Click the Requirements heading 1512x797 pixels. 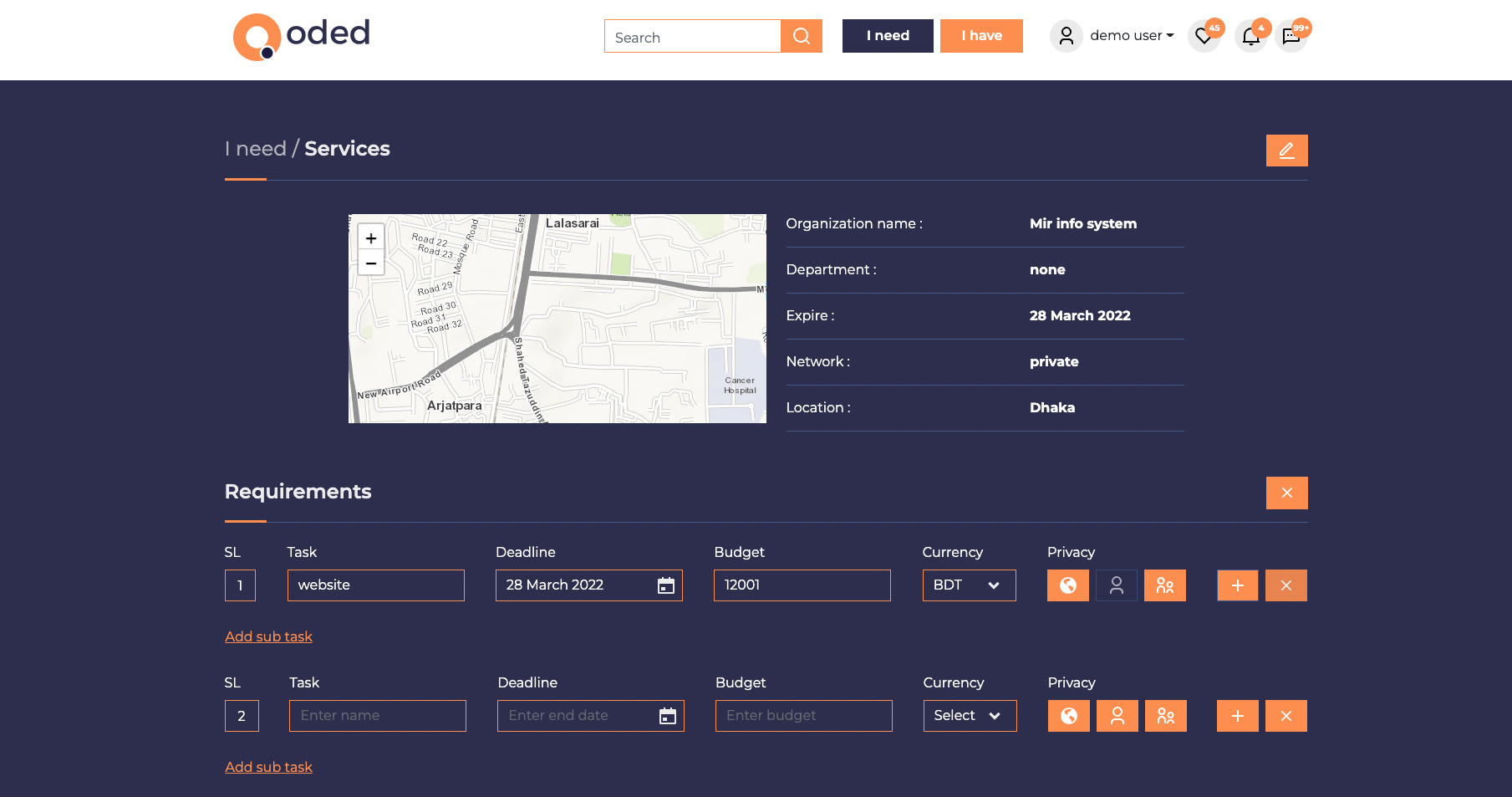tap(298, 492)
